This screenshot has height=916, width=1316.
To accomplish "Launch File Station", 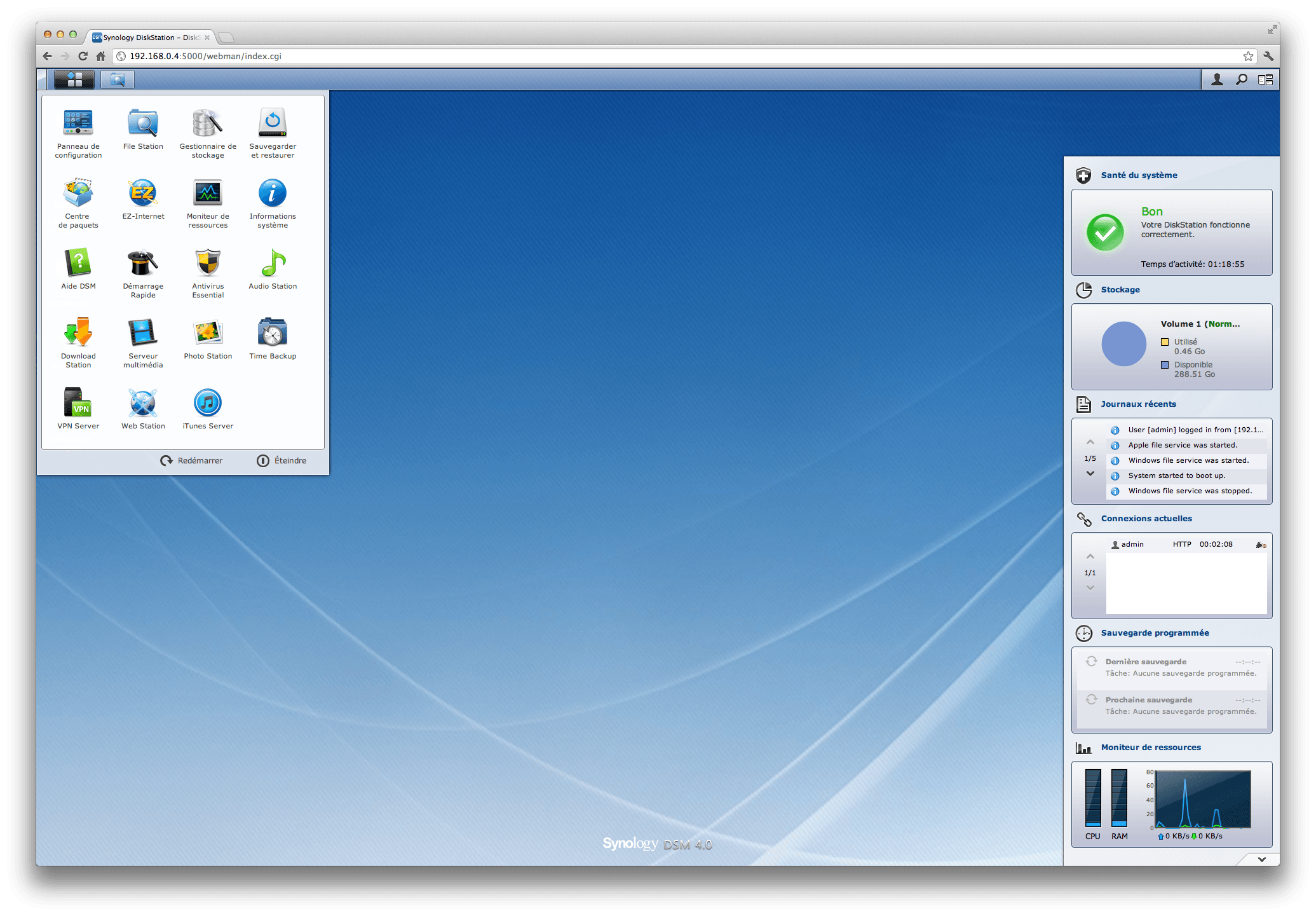I will [x=143, y=123].
